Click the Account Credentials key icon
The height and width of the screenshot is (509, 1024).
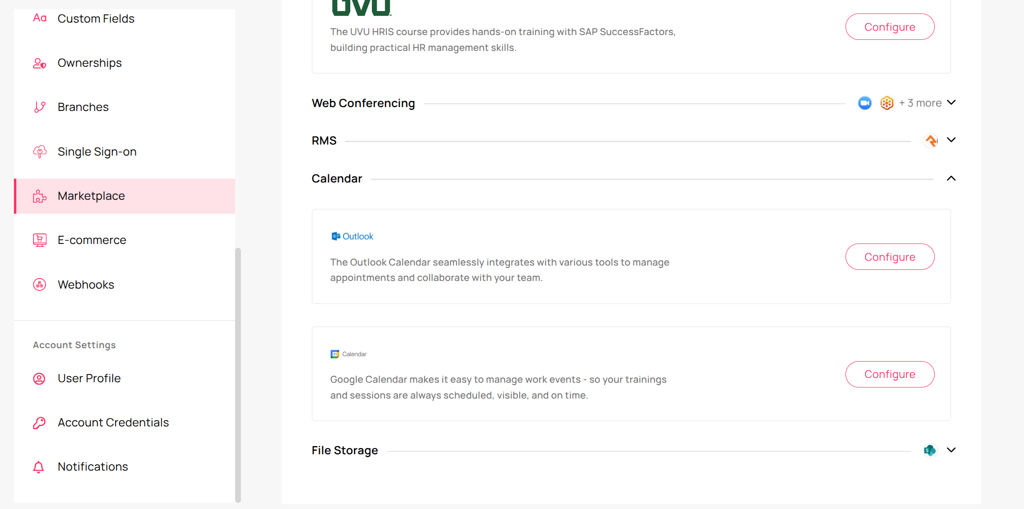click(x=40, y=423)
